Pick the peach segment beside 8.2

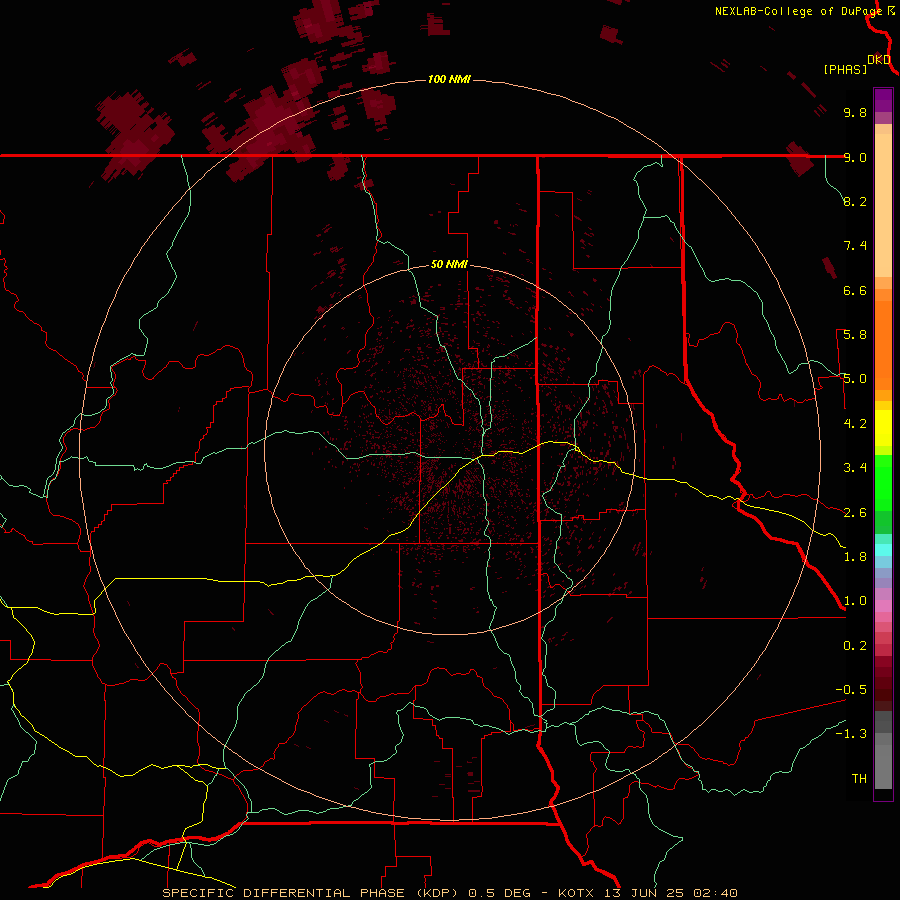pos(883,205)
